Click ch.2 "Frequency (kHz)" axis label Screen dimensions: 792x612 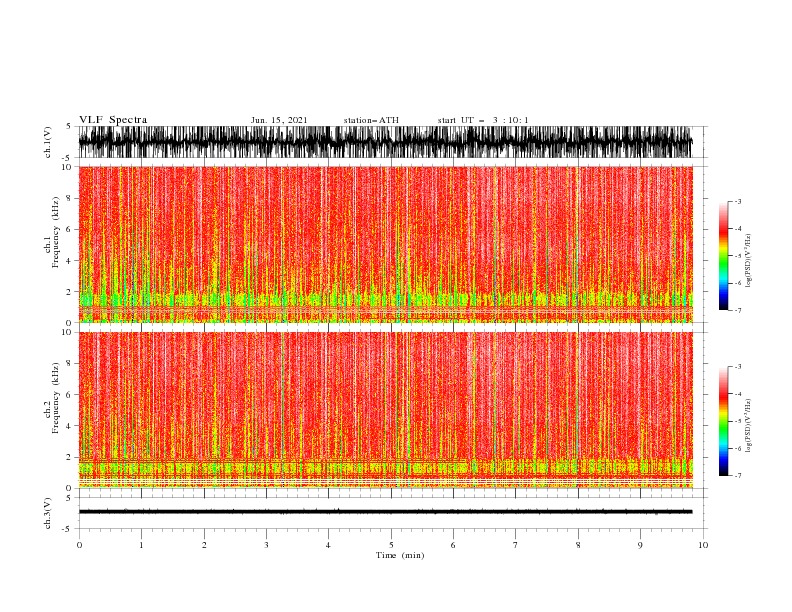(56, 398)
